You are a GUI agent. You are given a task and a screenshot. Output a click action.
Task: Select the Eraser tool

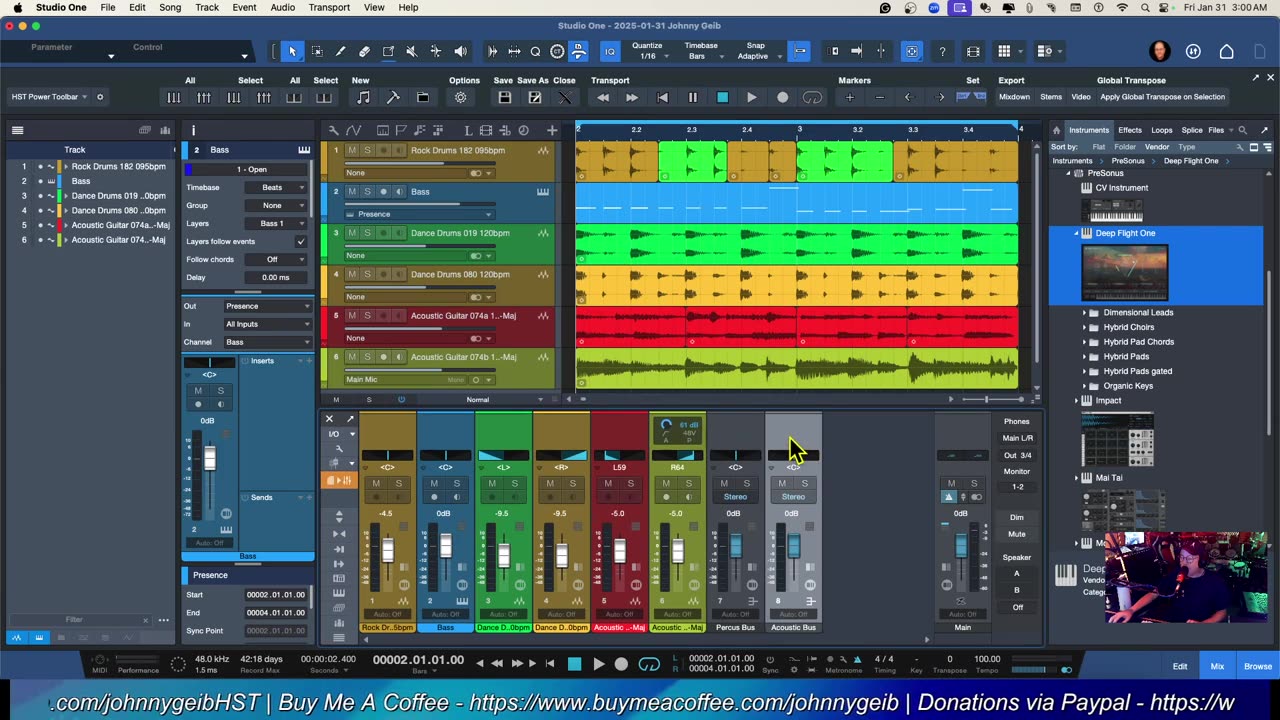364,52
